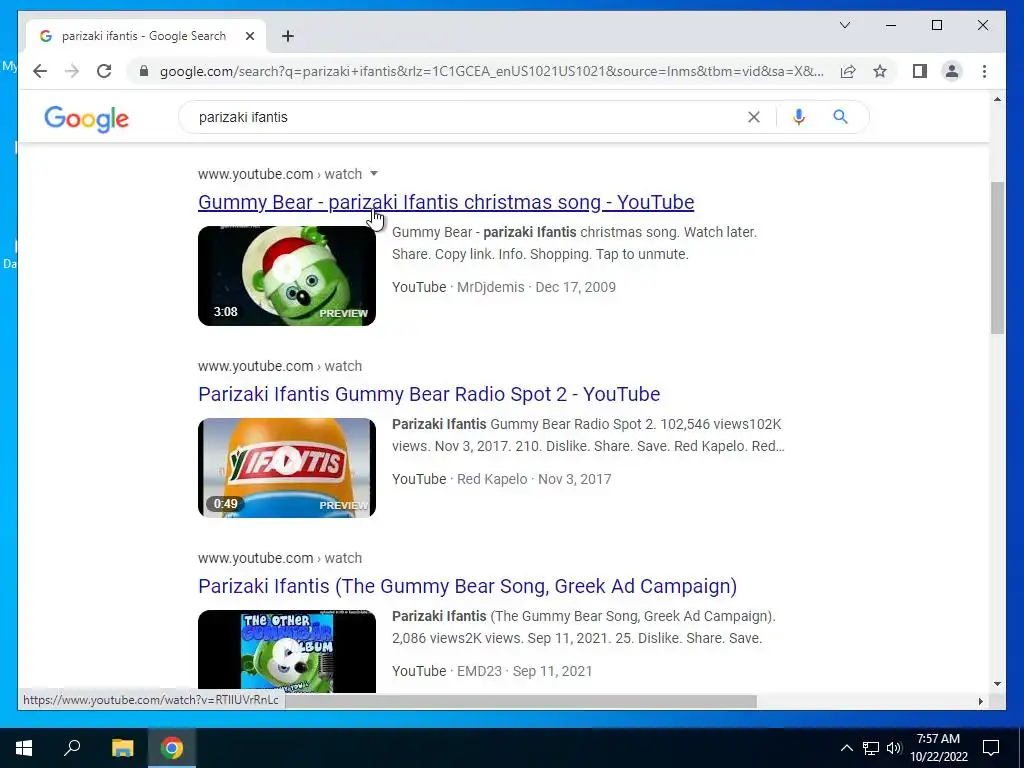Image resolution: width=1024 pixels, height=768 pixels.
Task: Open the Windows Start menu
Action: (24, 748)
